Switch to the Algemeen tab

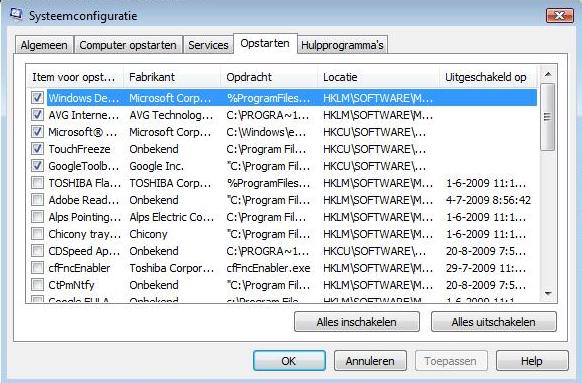tap(44, 45)
